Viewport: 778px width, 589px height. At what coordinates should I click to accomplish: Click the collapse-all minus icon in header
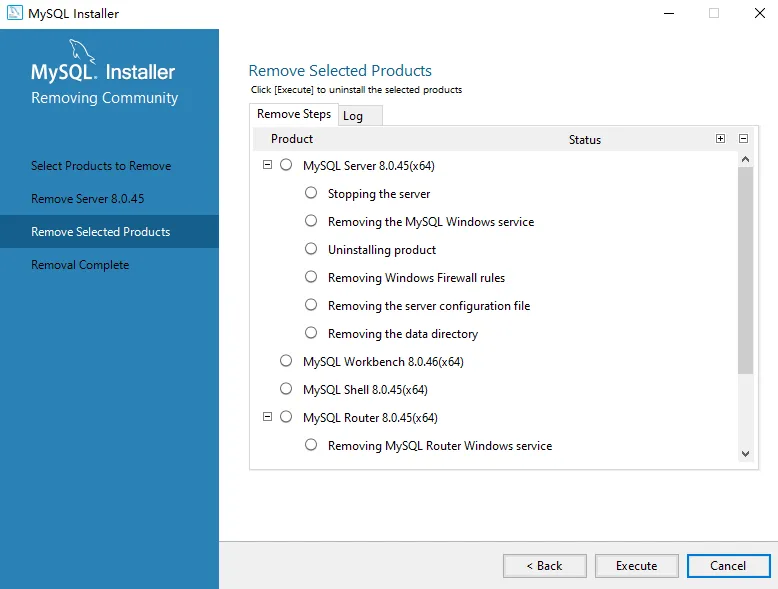tap(743, 139)
